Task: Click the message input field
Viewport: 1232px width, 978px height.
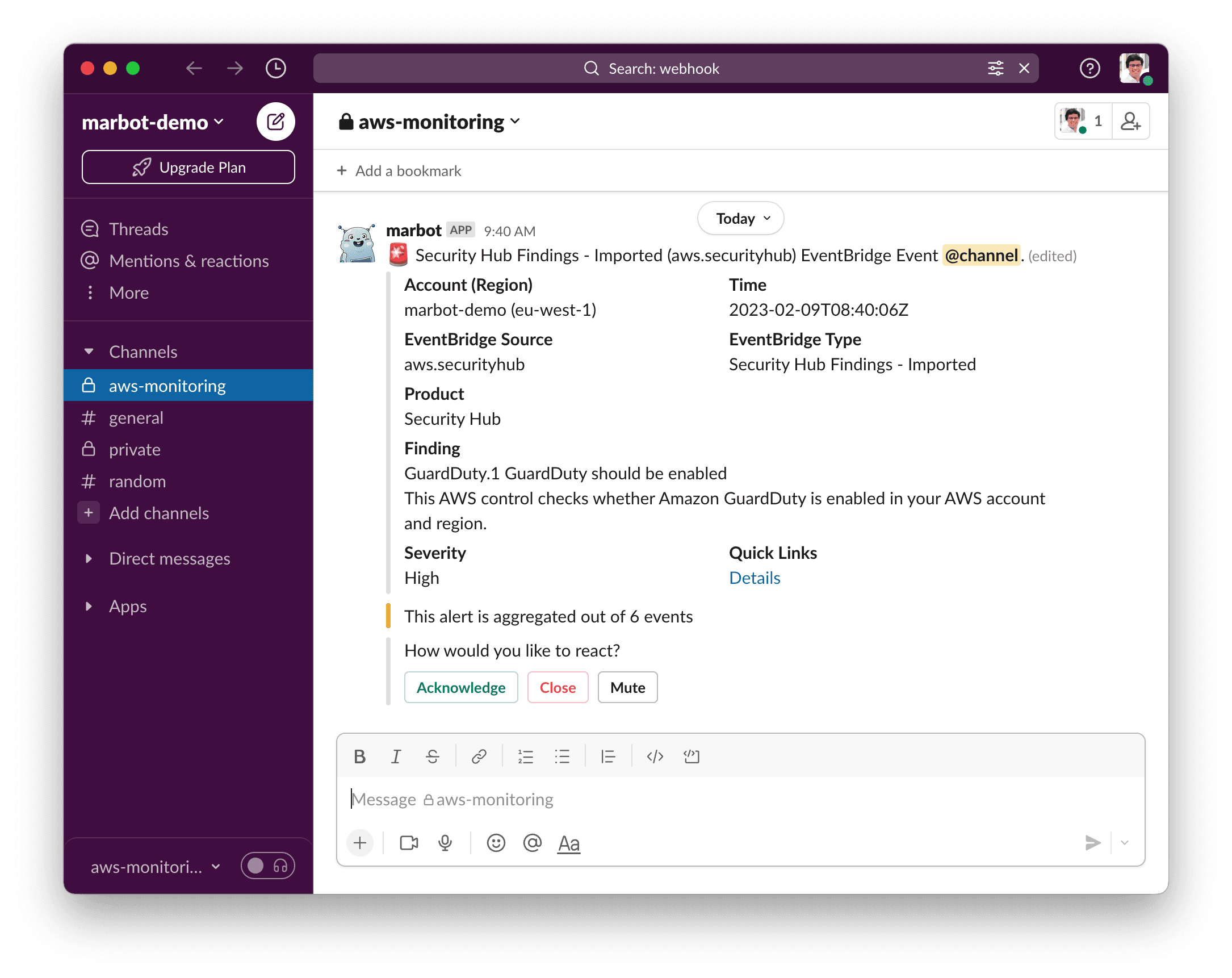Action: coord(740,799)
